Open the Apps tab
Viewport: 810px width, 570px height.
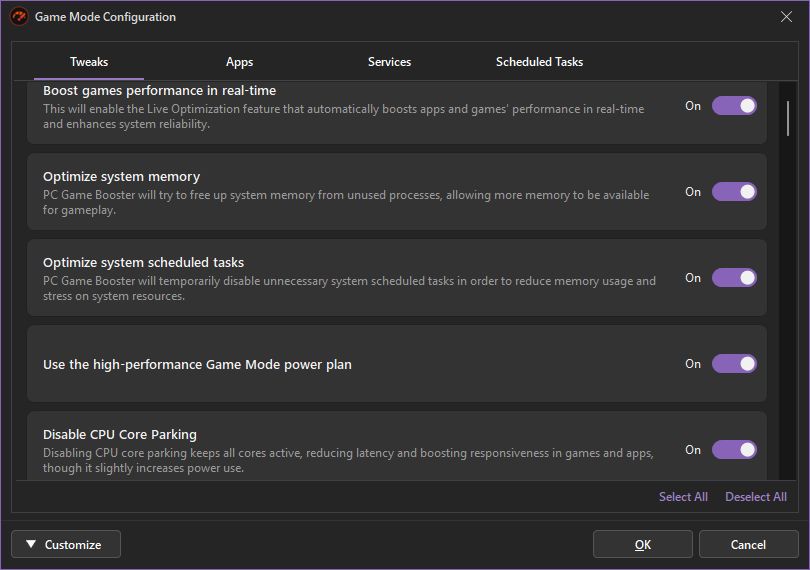click(x=239, y=62)
